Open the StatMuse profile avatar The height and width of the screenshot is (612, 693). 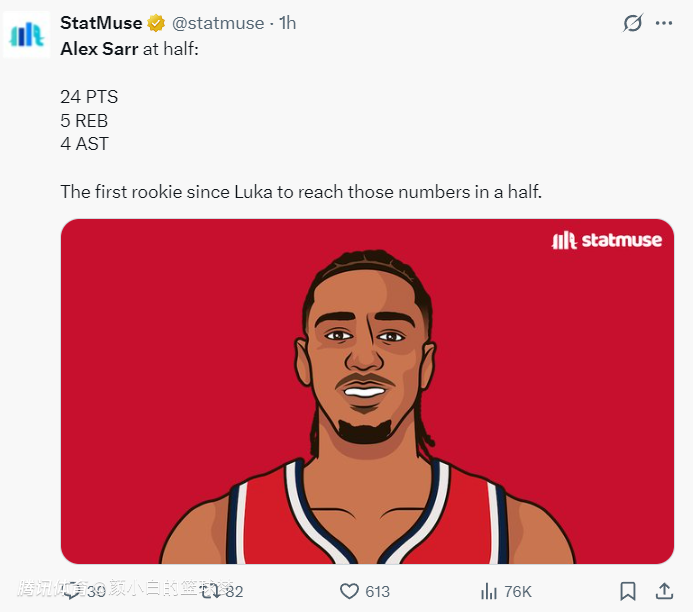[27, 34]
